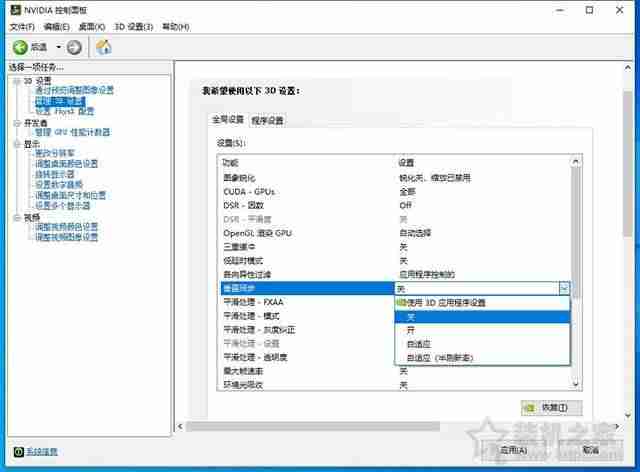
Task: Go to the Home page icon
Action: pyautogui.click(x=104, y=47)
